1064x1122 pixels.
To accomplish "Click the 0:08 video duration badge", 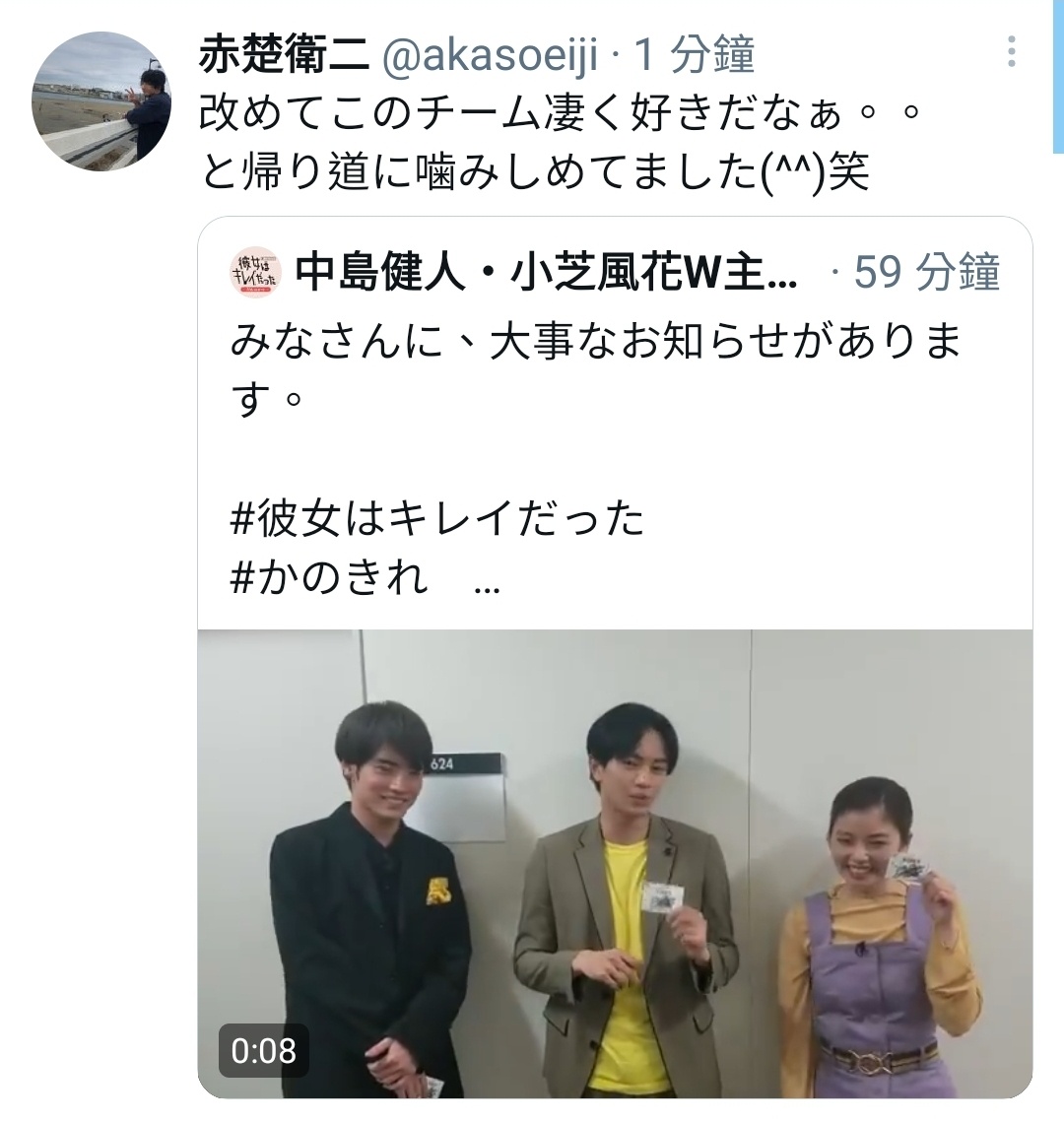I will tap(263, 1050).
